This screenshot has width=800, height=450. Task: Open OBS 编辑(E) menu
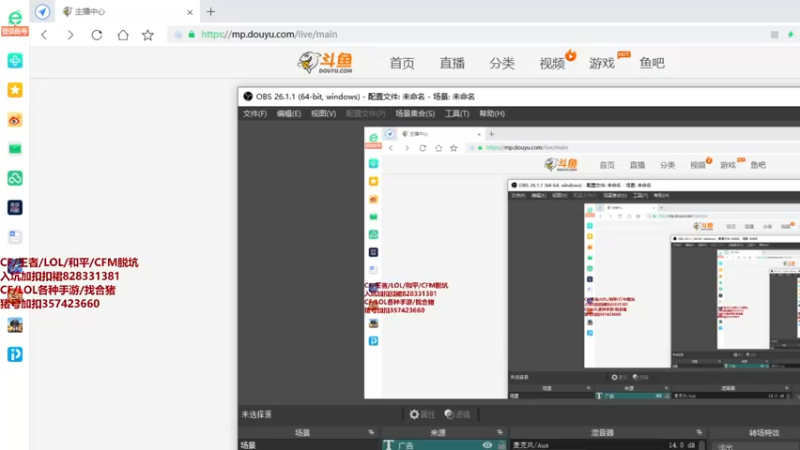click(289, 114)
